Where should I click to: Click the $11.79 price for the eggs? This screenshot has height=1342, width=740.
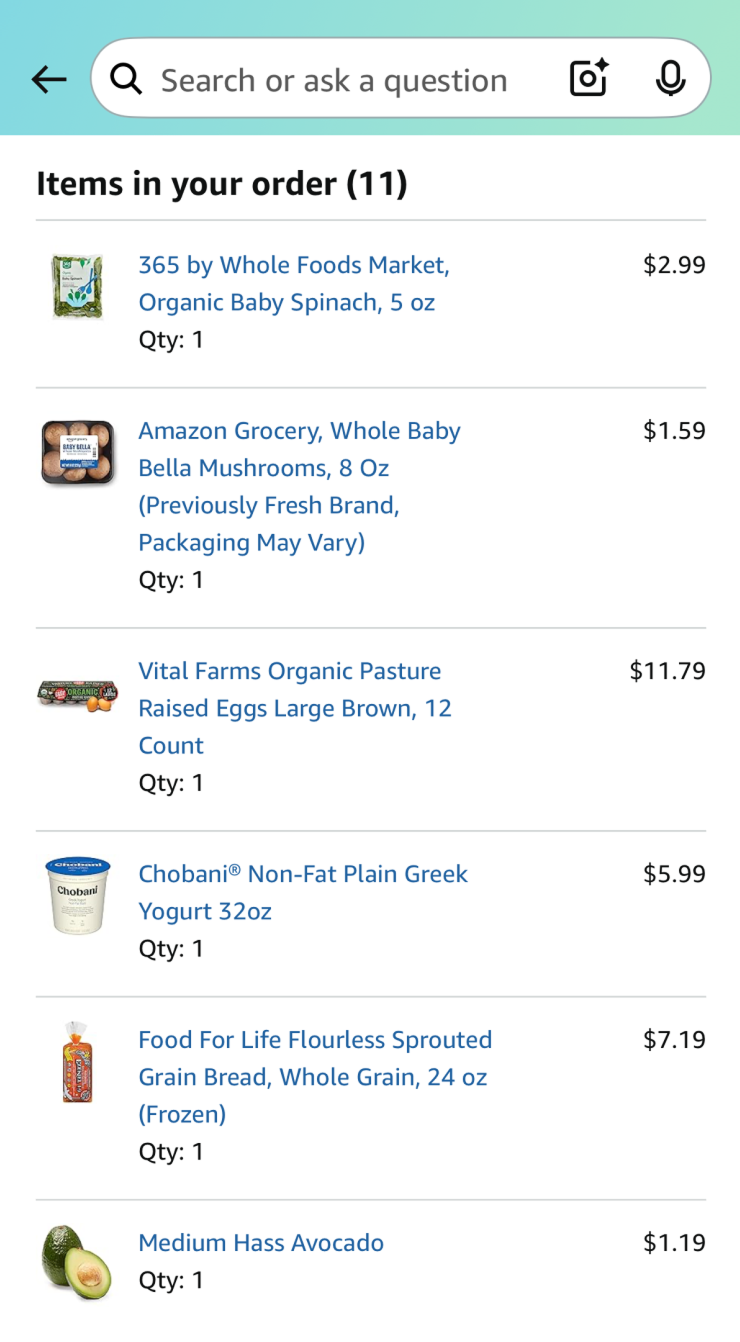[x=667, y=671]
